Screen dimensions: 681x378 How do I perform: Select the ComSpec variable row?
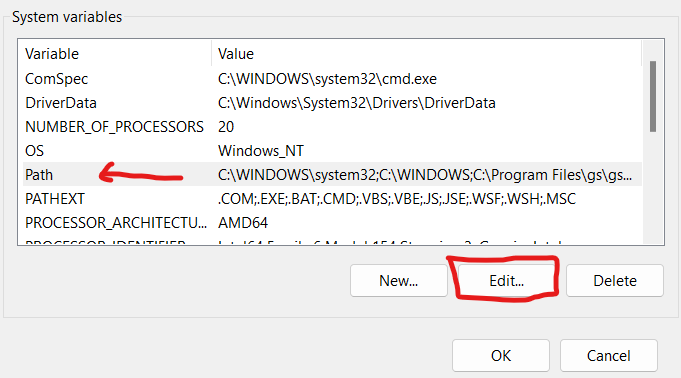click(332, 79)
